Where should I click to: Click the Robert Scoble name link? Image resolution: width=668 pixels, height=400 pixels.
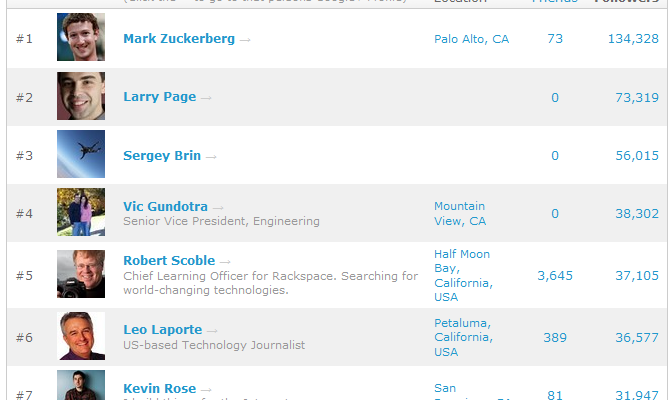click(x=169, y=261)
